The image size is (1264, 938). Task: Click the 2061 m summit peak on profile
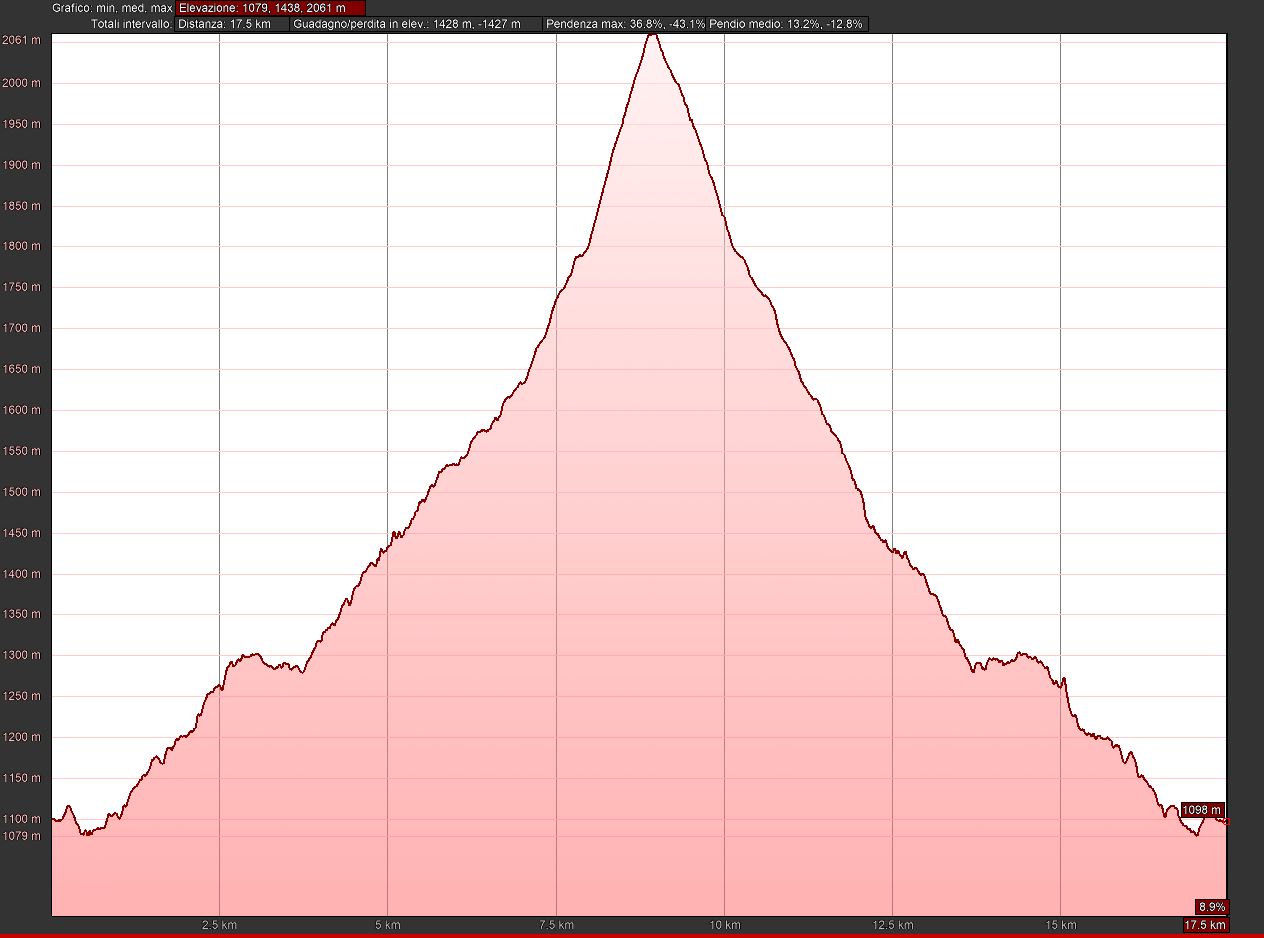[653, 35]
